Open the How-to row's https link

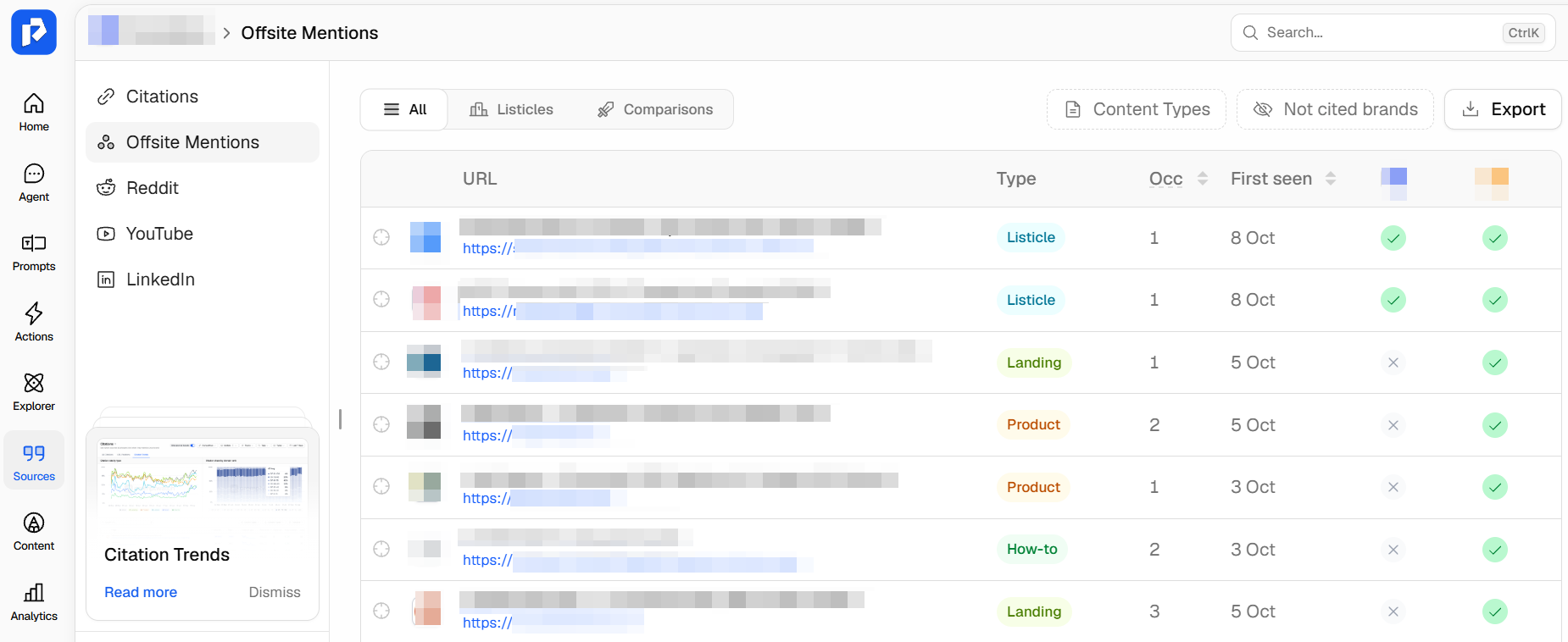629,560
